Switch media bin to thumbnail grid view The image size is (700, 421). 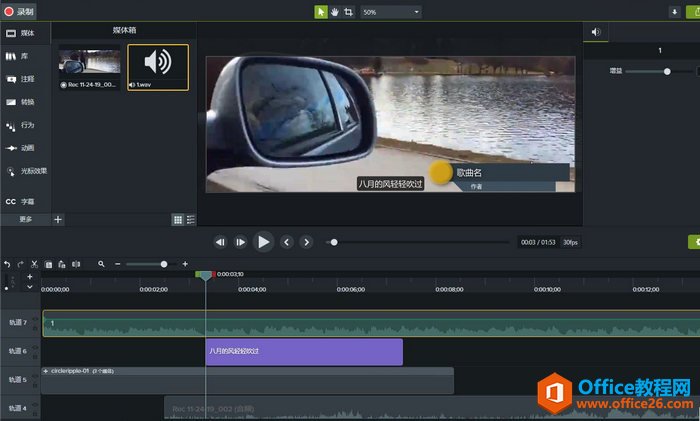[178, 219]
